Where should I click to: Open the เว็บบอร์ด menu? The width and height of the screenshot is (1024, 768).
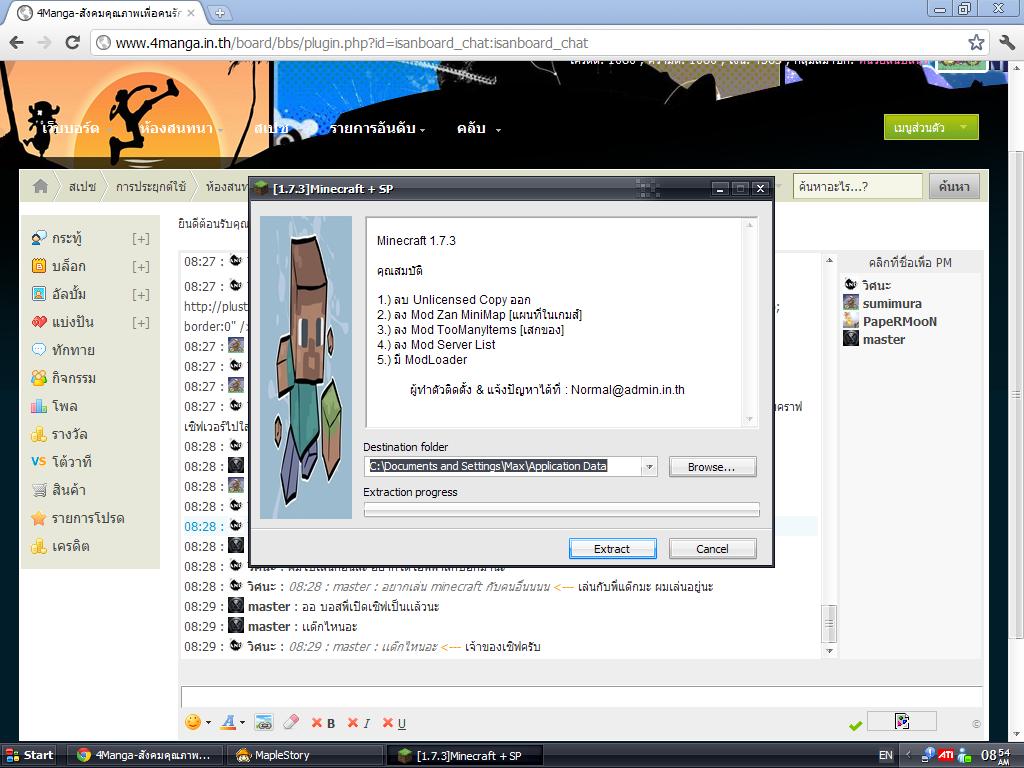[71, 129]
